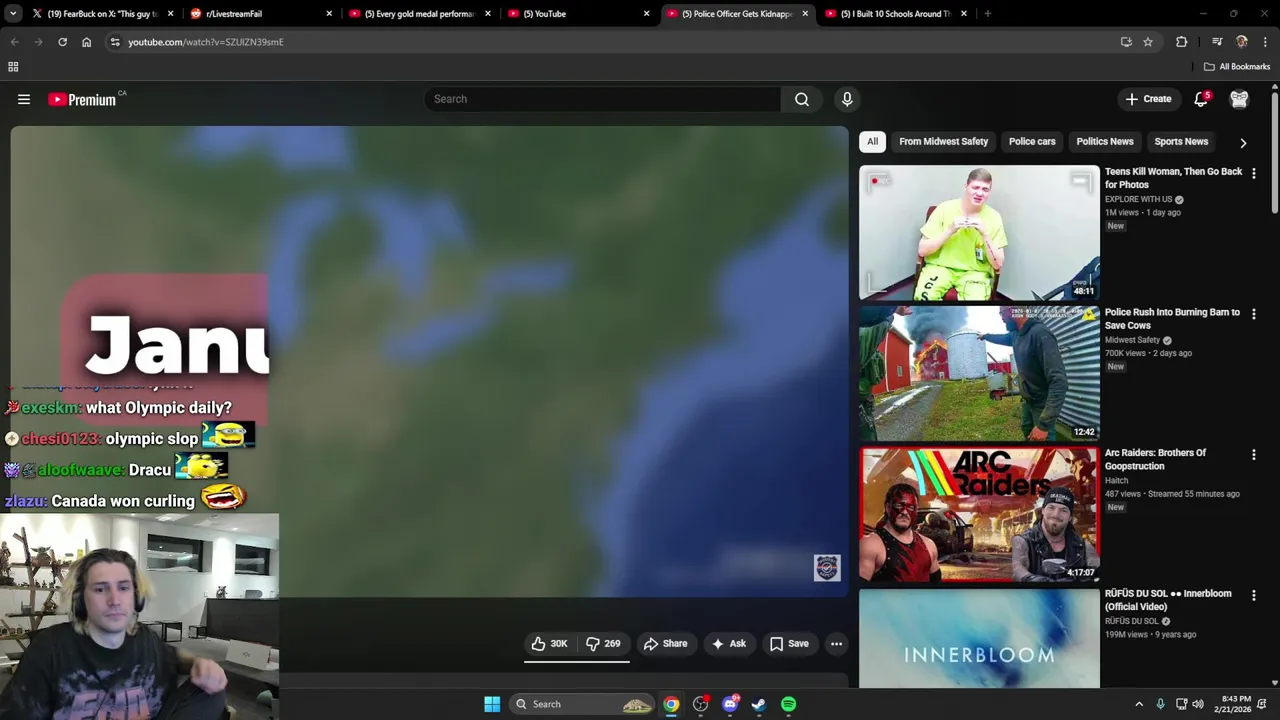
Task: Dislike the video showing 269
Action: click(x=603, y=644)
